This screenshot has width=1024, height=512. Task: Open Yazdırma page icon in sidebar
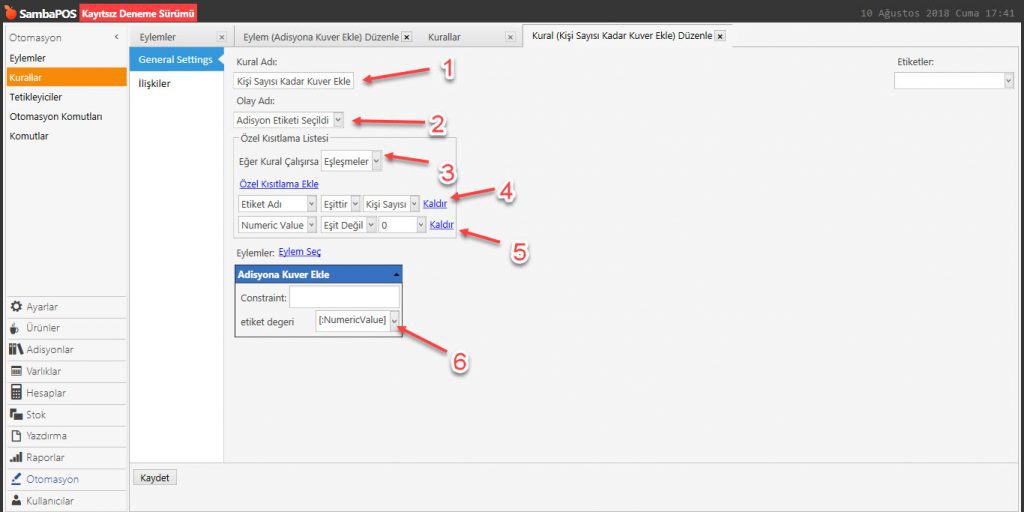[16, 436]
